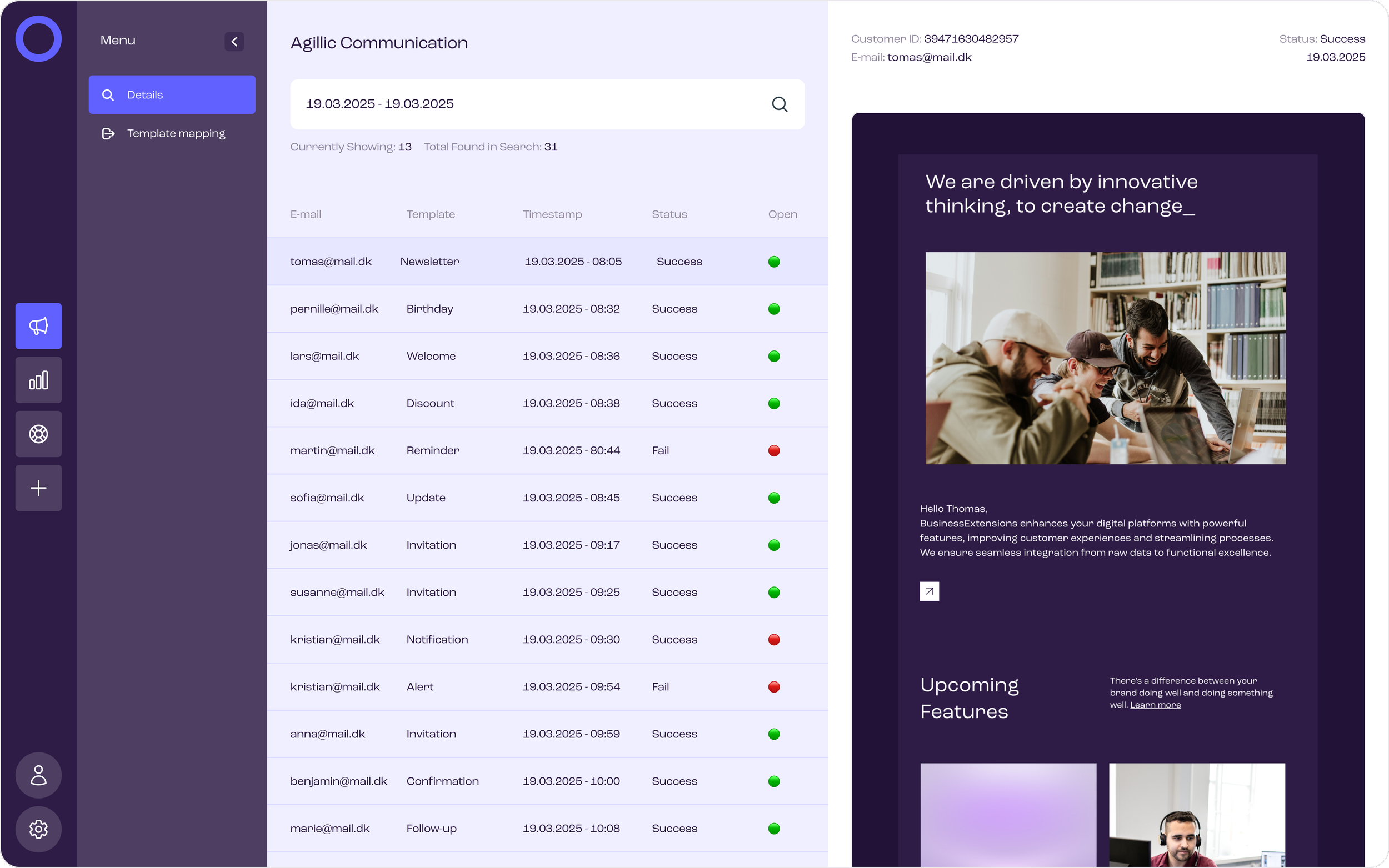This screenshot has width=1389, height=868.
Task: Click the Learn more link
Action: click(x=1155, y=705)
